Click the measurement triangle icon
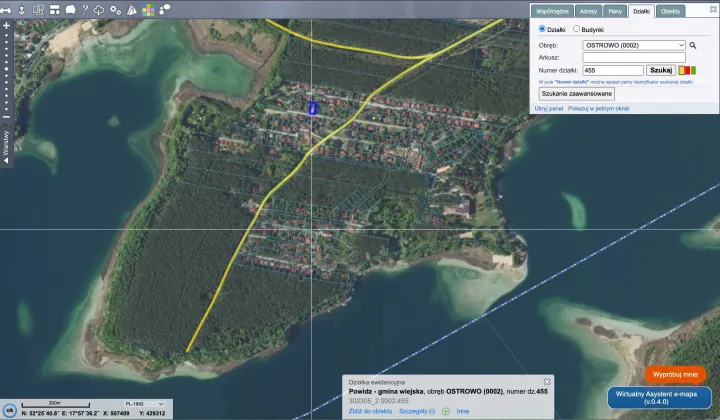This screenshot has width=720, height=420. point(132,10)
